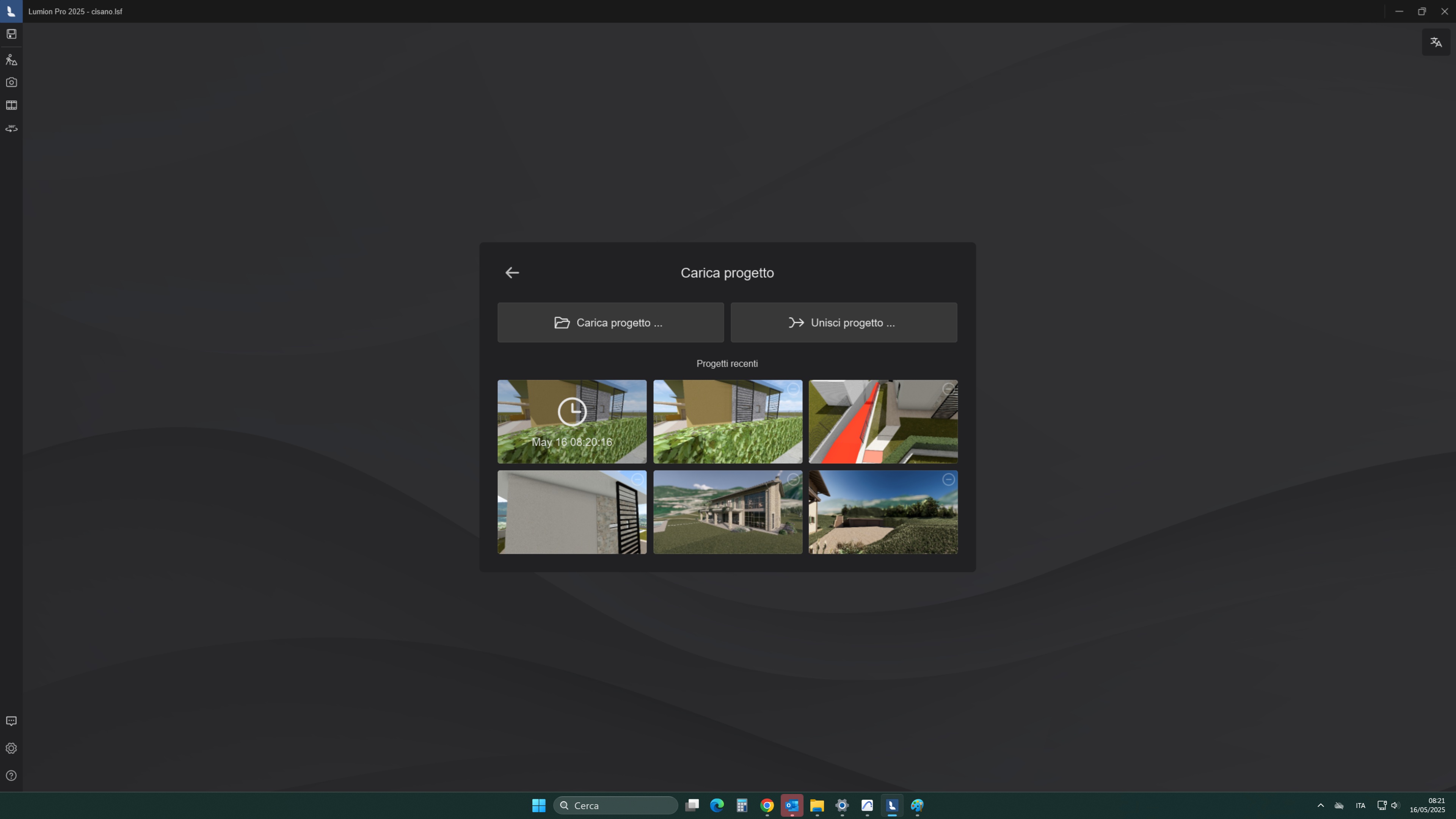Viewport: 1456px width, 819px height.
Task: Click the Carica progetto ... button
Action: click(610, 322)
